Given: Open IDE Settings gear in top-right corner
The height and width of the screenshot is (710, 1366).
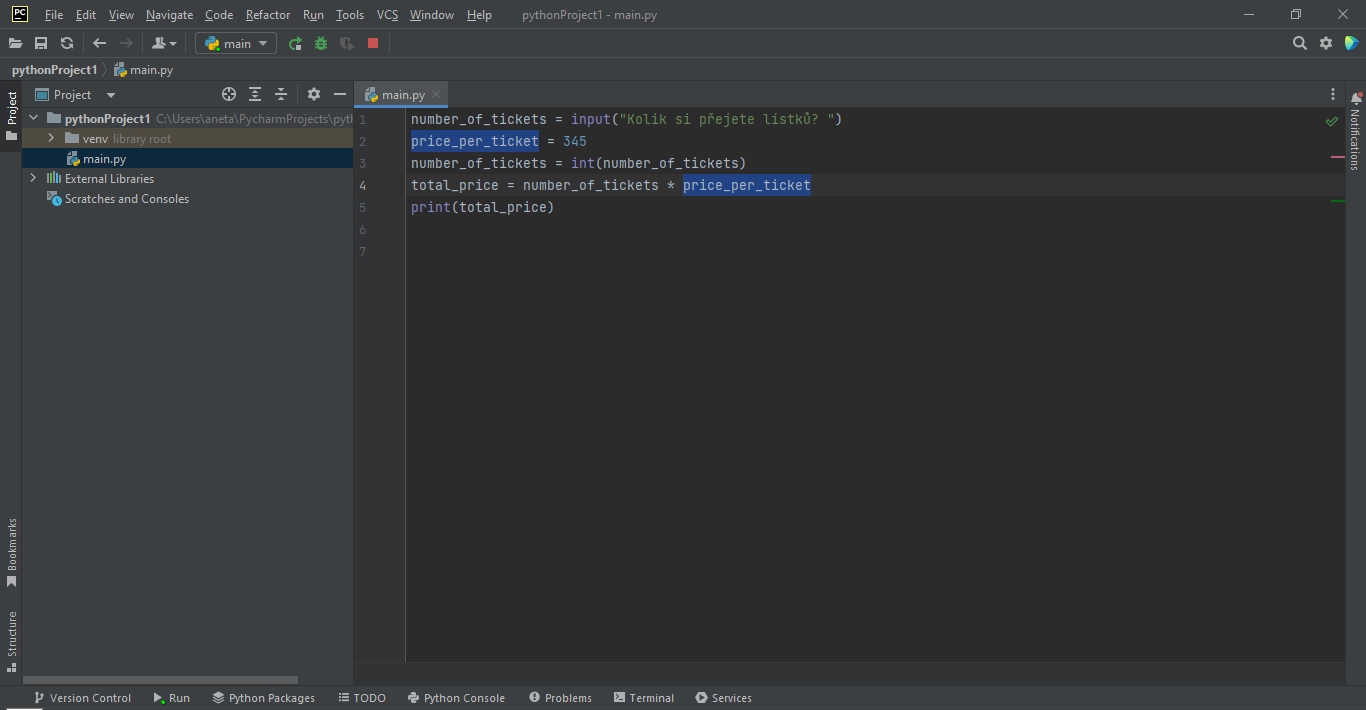Looking at the screenshot, I should pyautogui.click(x=1327, y=43).
